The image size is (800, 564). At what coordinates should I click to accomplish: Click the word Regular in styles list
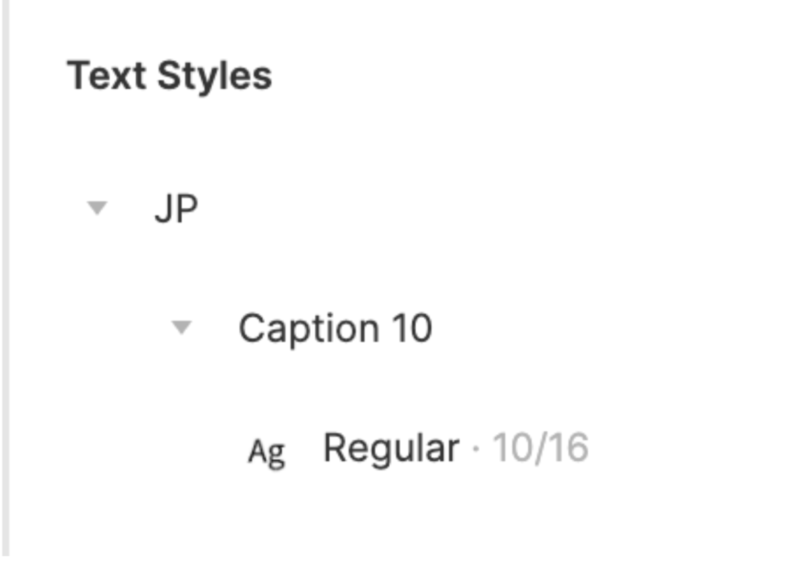coord(391,449)
